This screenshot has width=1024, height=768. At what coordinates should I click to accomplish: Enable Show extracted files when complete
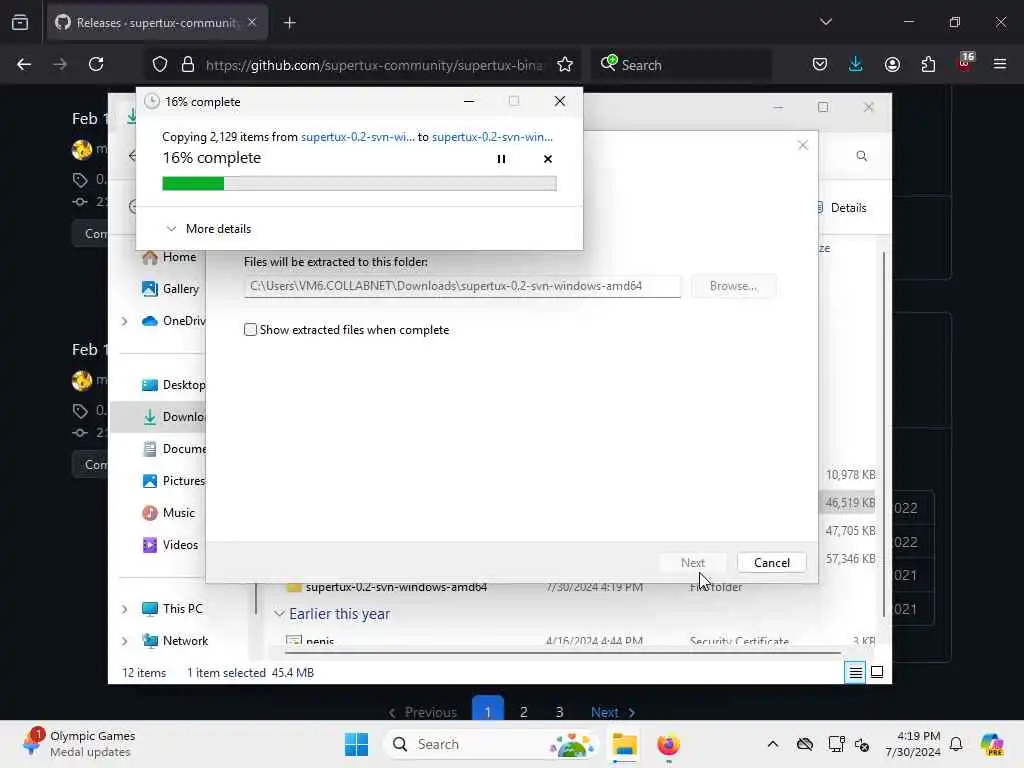[x=250, y=330]
